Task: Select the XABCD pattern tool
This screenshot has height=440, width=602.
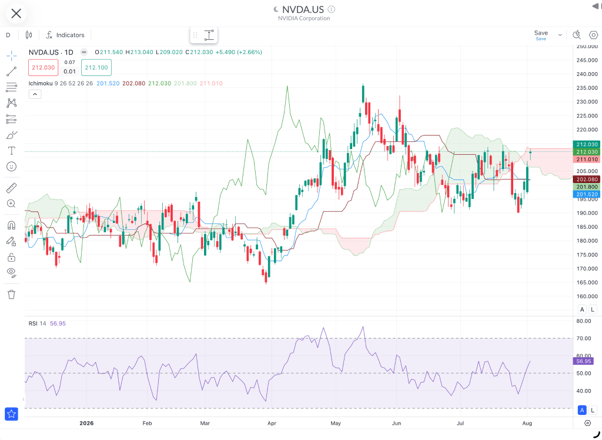Action: click(12, 103)
